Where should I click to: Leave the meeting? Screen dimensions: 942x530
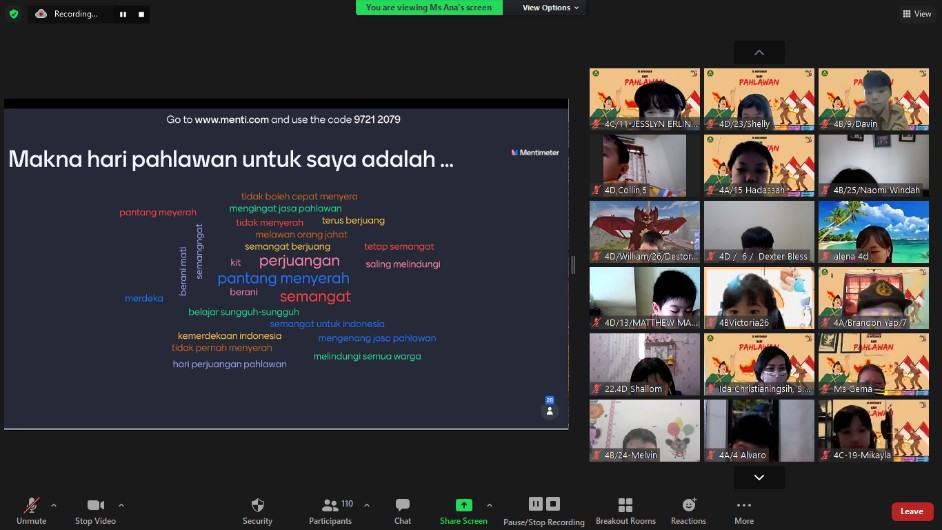point(911,511)
